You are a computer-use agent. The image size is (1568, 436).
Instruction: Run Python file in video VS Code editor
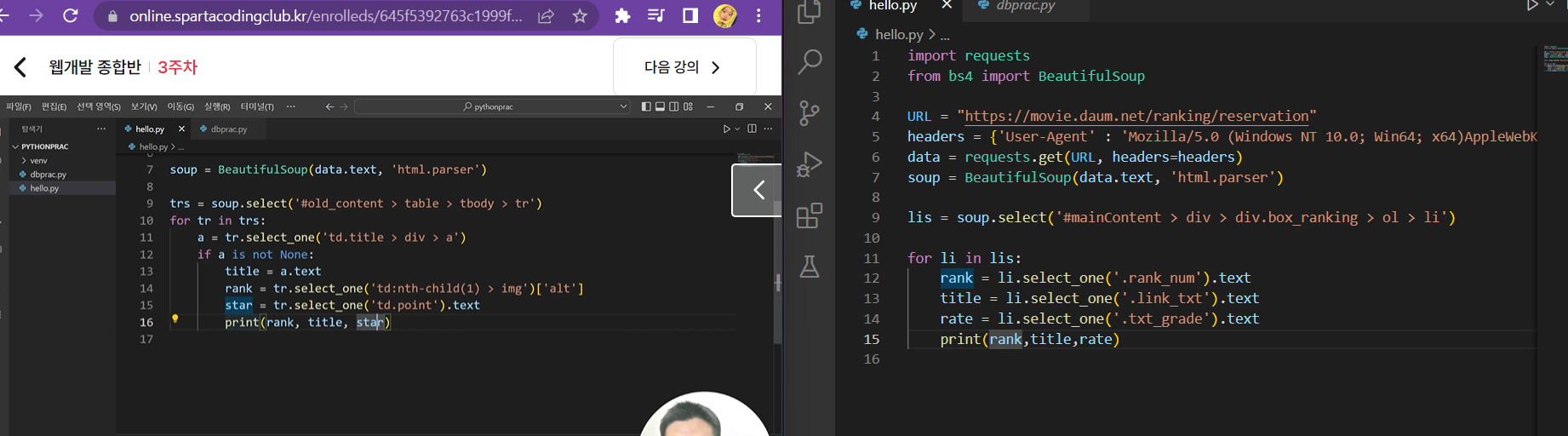click(x=726, y=129)
